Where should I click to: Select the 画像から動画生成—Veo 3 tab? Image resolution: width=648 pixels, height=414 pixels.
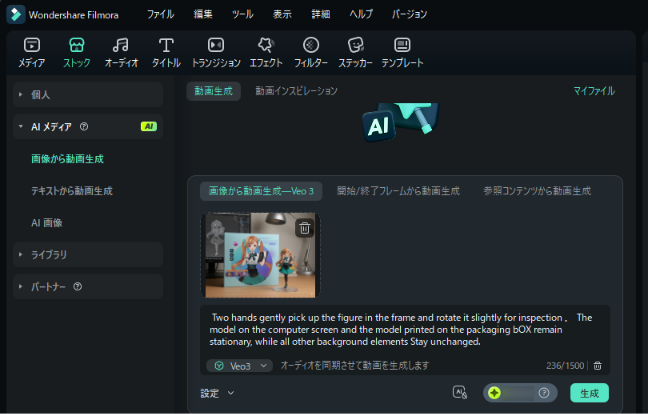point(261,191)
